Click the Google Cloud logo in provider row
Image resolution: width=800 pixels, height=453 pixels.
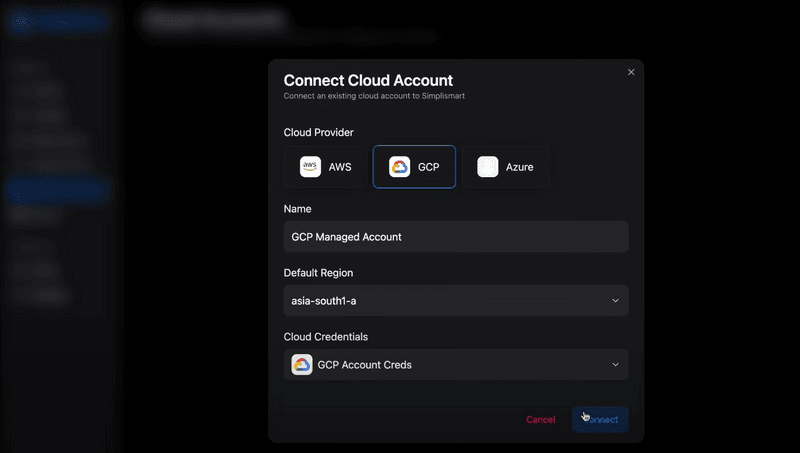399,167
